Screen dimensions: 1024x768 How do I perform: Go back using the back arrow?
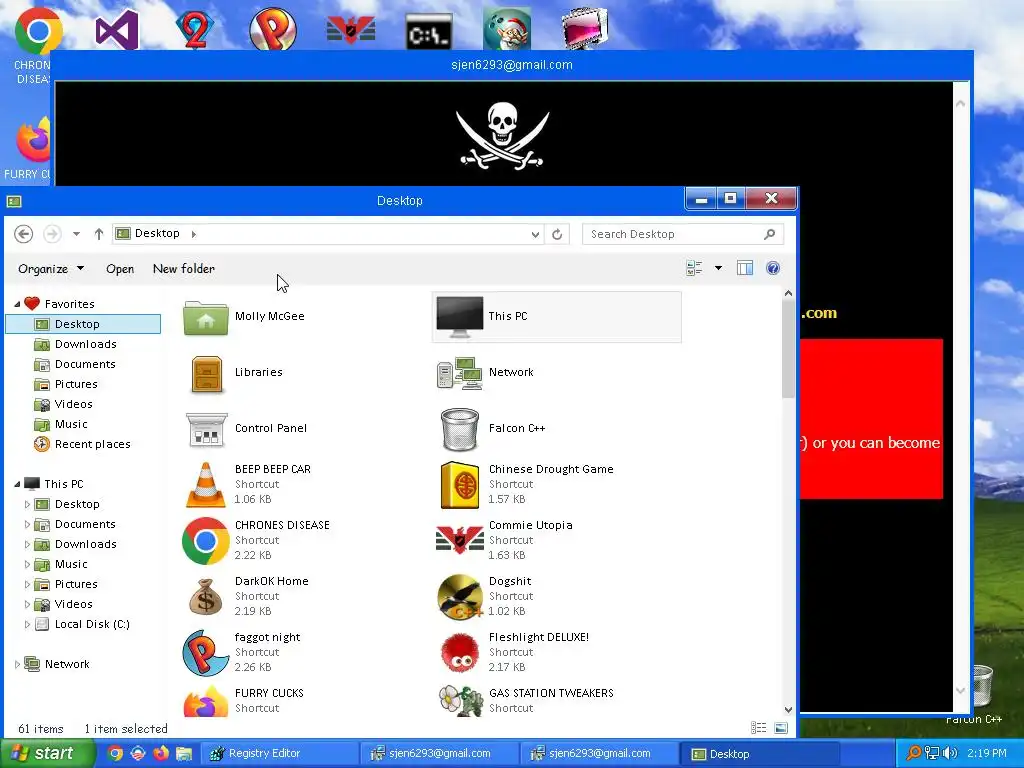pyautogui.click(x=24, y=234)
